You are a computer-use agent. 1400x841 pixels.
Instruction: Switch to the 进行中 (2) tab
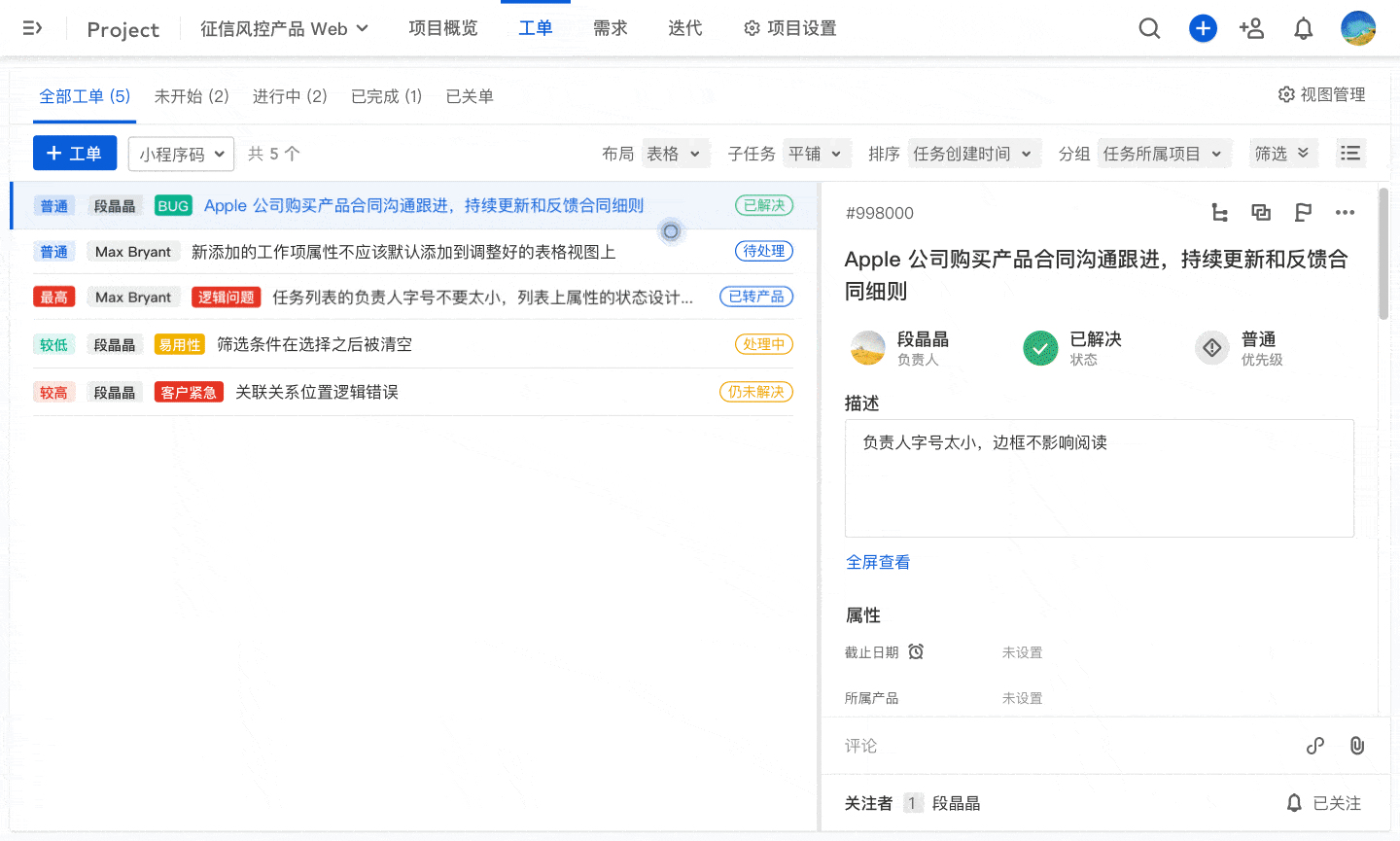[x=290, y=96]
